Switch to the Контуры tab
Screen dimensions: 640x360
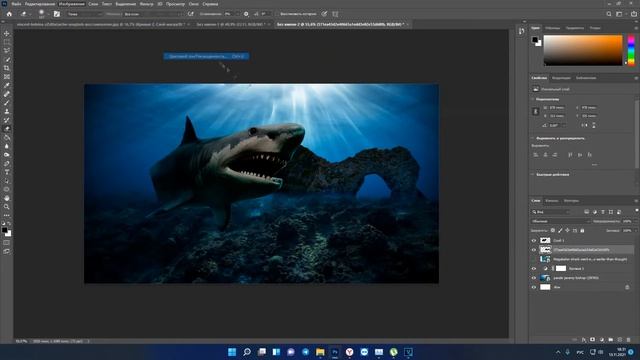click(571, 201)
